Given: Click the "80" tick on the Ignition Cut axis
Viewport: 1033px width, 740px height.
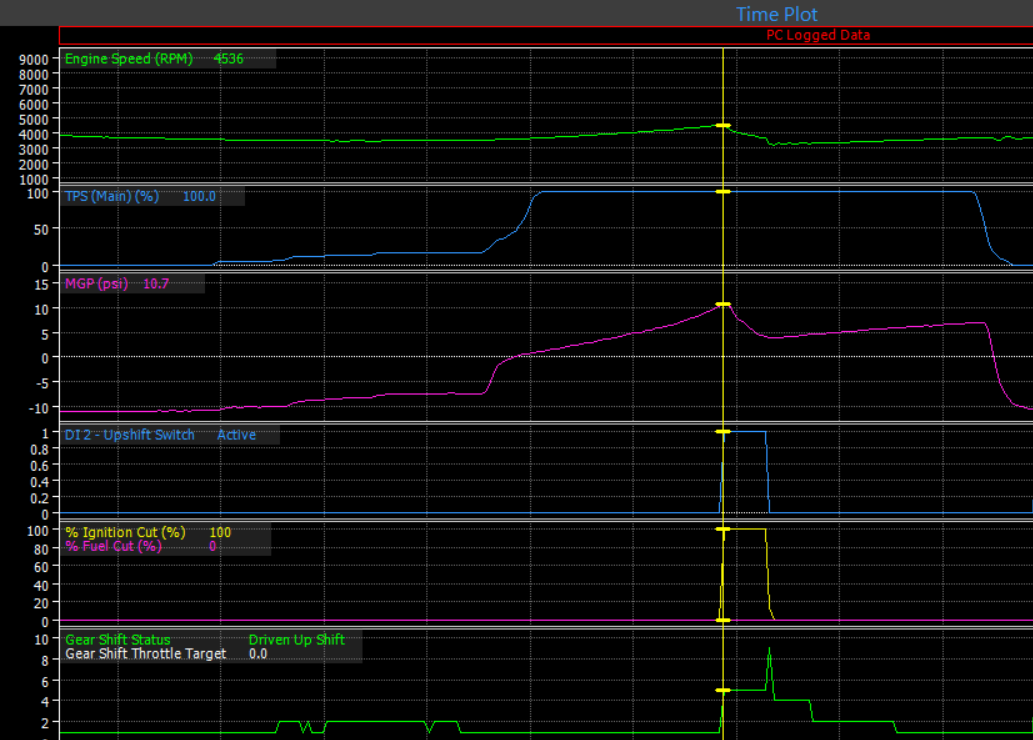Looking at the screenshot, I should [42, 550].
